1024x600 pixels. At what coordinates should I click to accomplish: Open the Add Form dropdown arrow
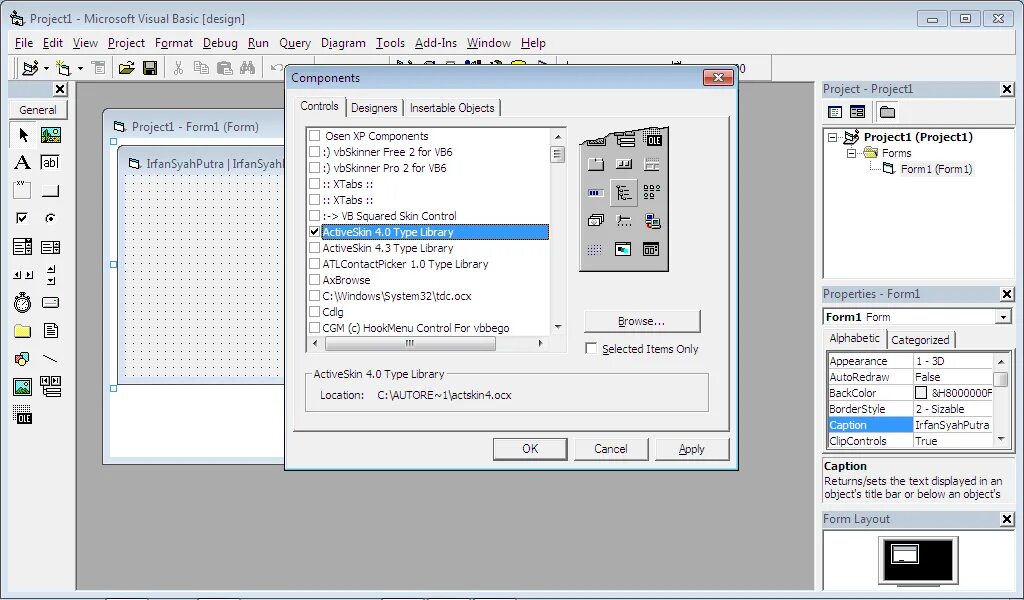(80, 68)
